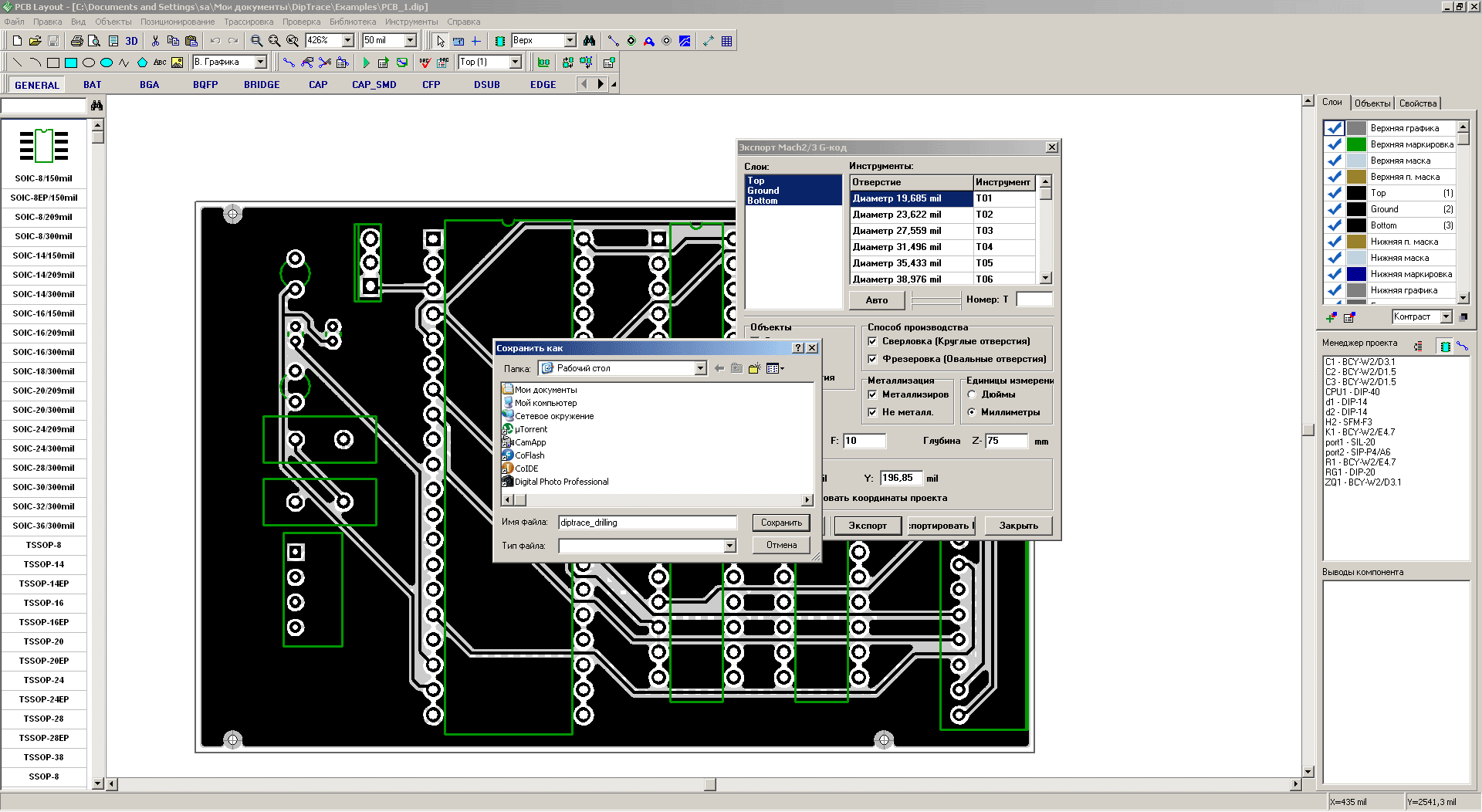Switch to the Объекты panel tab
This screenshot has width=1482, height=812.
[x=1372, y=103]
